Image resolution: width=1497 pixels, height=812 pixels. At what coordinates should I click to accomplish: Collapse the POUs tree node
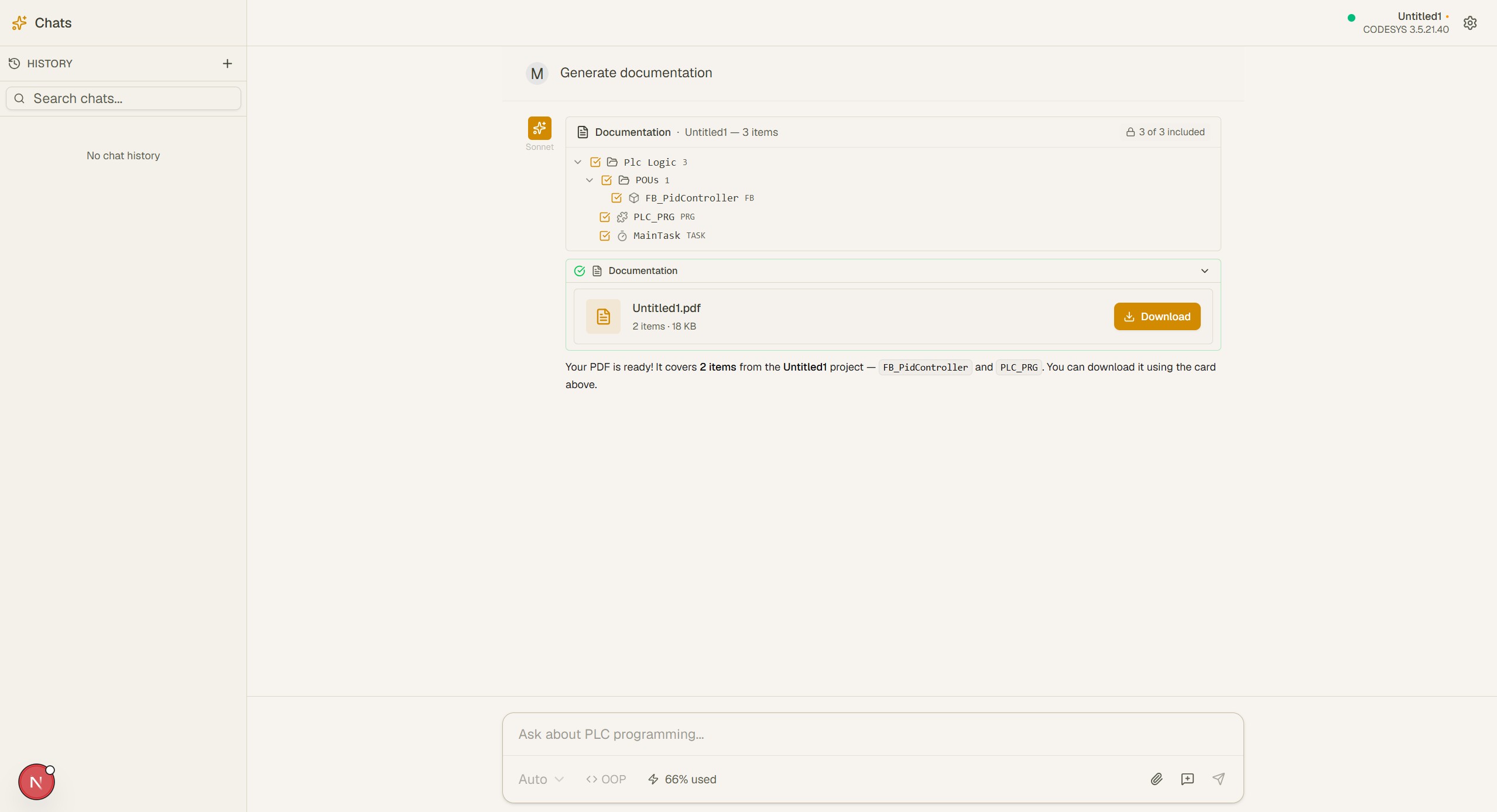tap(590, 180)
